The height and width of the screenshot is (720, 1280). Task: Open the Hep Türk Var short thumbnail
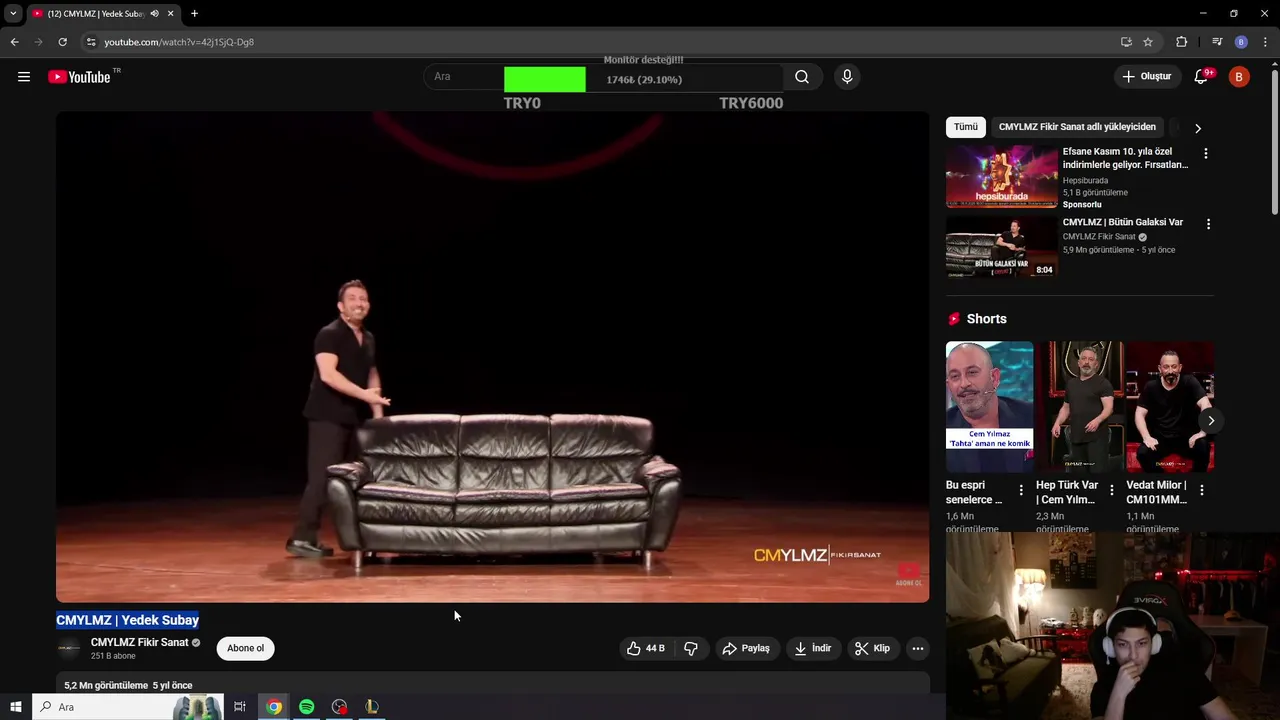pyautogui.click(x=1080, y=406)
